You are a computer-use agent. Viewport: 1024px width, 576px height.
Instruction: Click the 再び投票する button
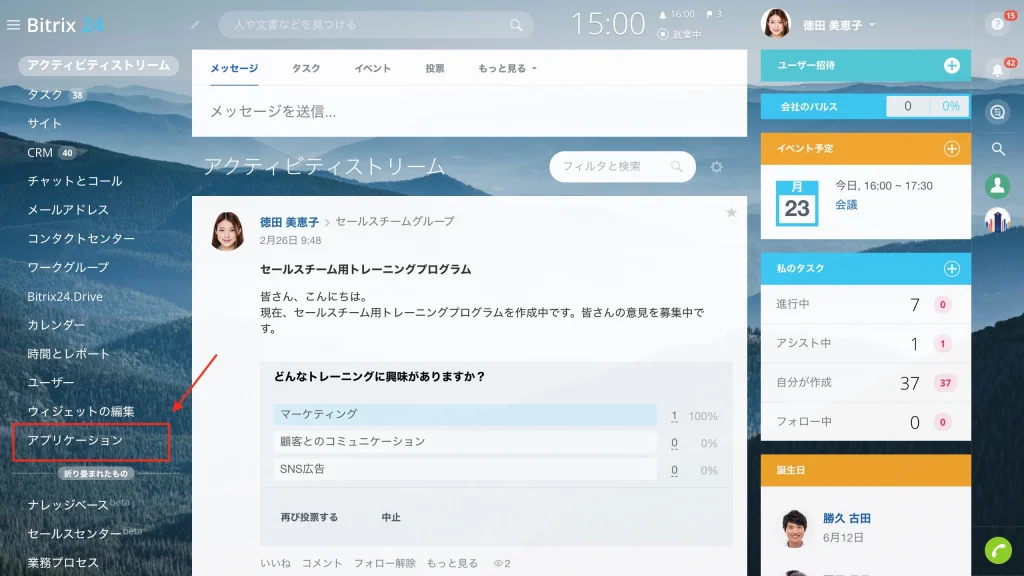pos(309,517)
